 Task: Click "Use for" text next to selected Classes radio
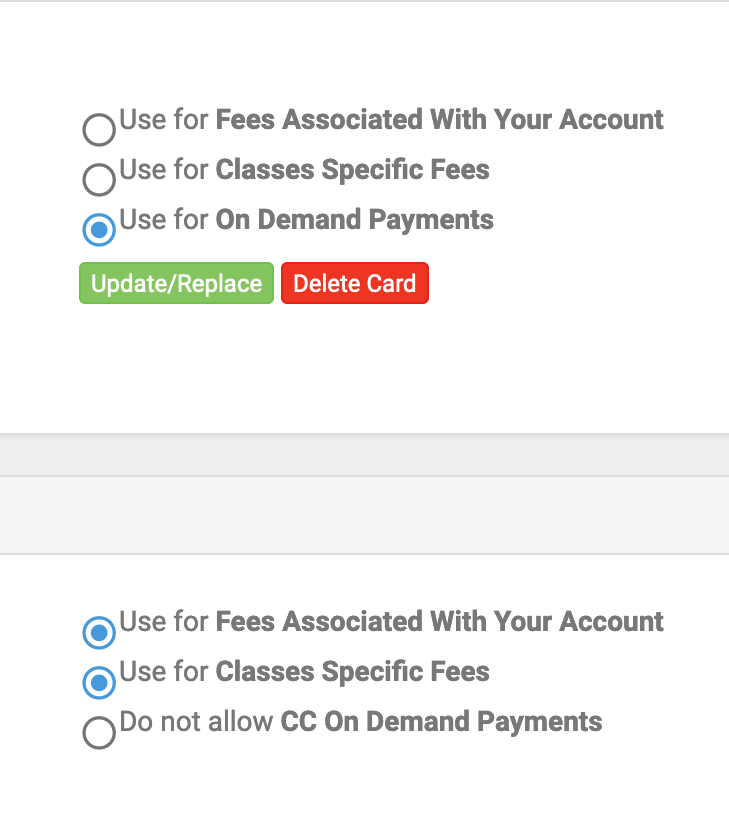(164, 672)
